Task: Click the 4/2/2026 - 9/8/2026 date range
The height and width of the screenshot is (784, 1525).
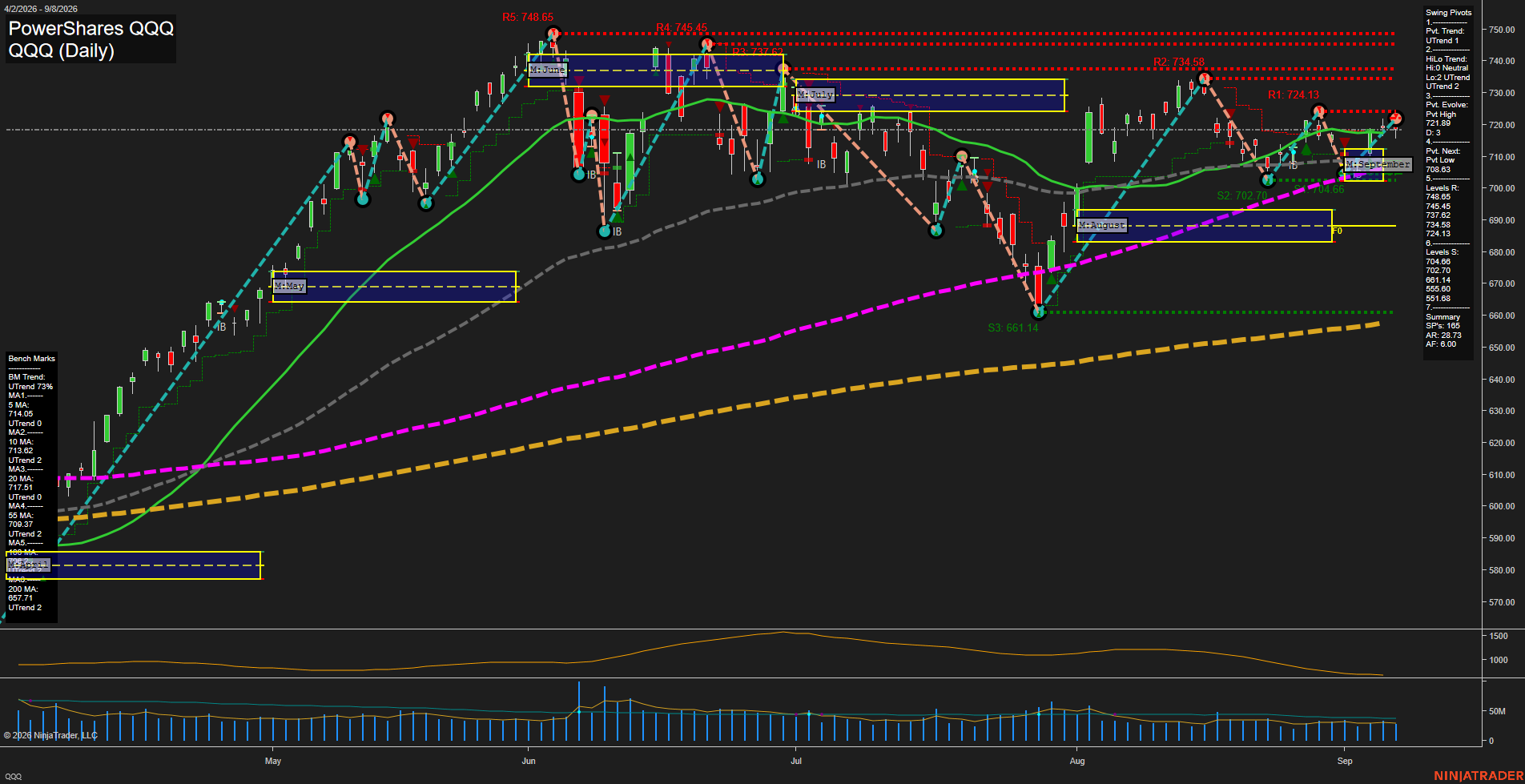Action: [x=40, y=9]
